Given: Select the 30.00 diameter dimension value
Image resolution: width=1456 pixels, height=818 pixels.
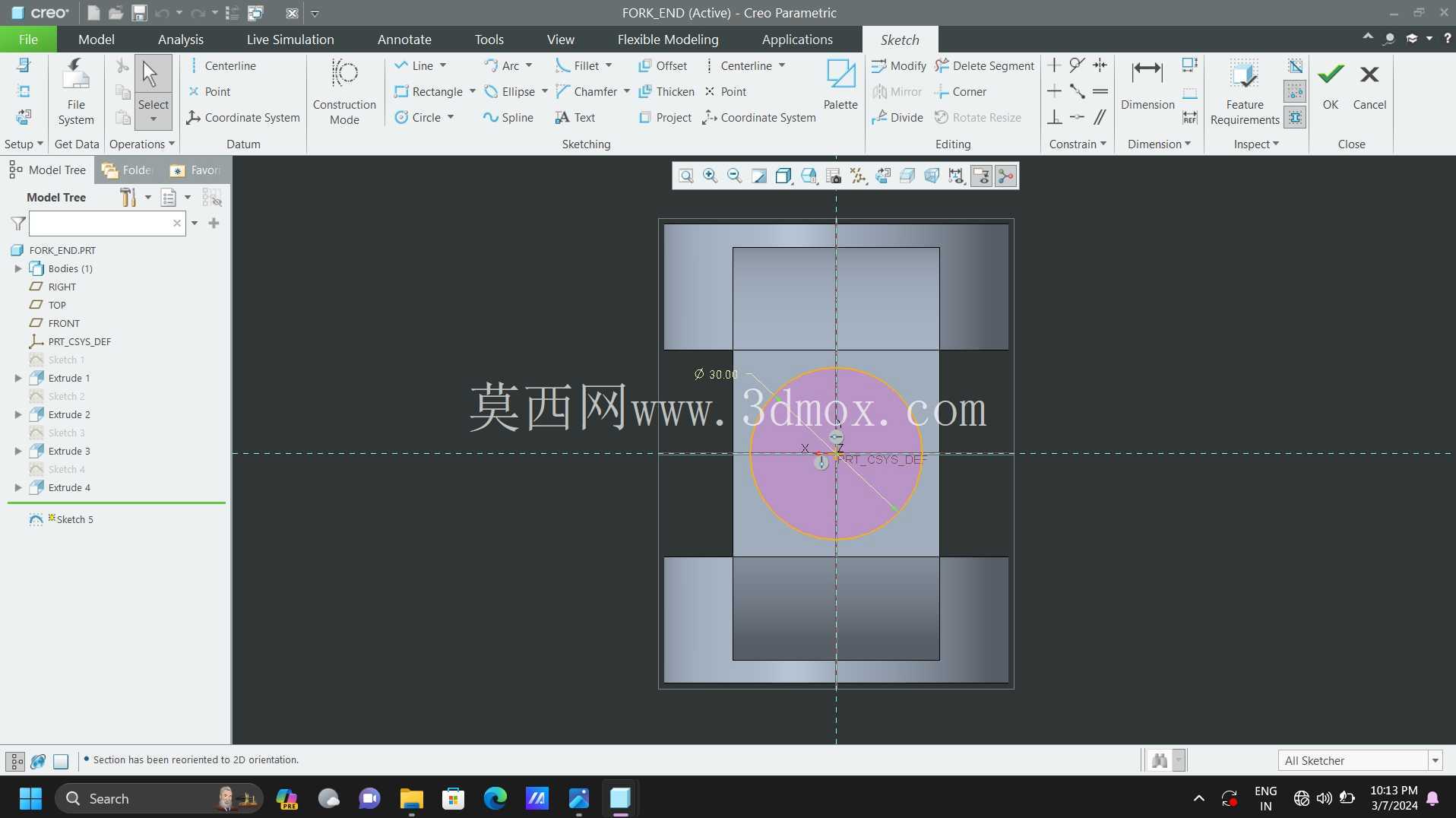Looking at the screenshot, I should click(x=723, y=375).
